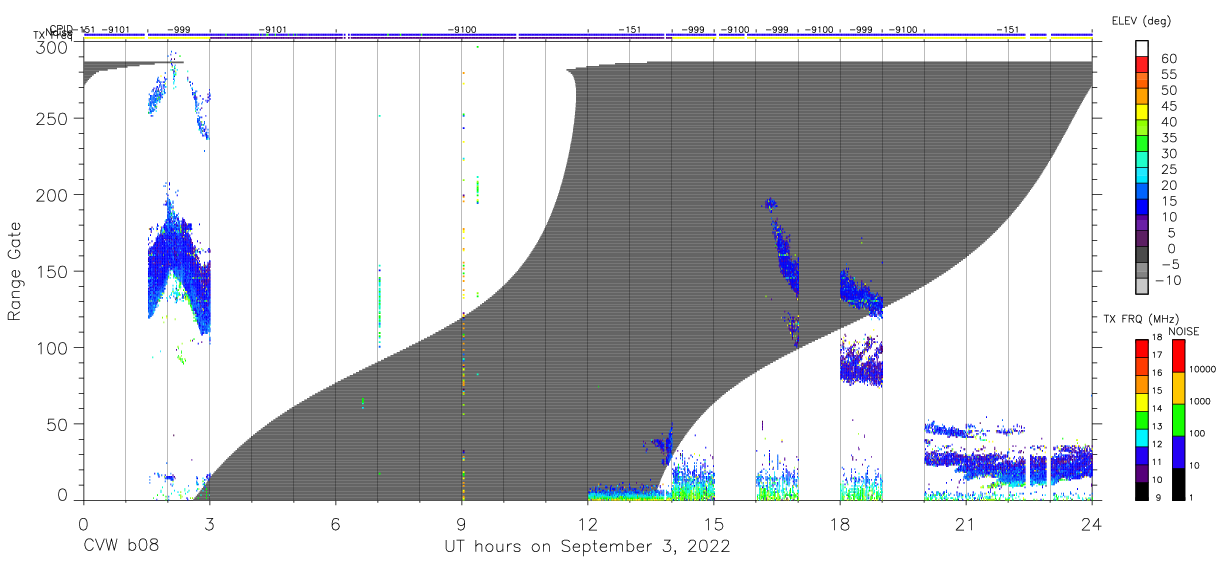Select the black bottom block of NOISE scale
The width and height of the screenshot is (1228, 567).
click(1177, 483)
